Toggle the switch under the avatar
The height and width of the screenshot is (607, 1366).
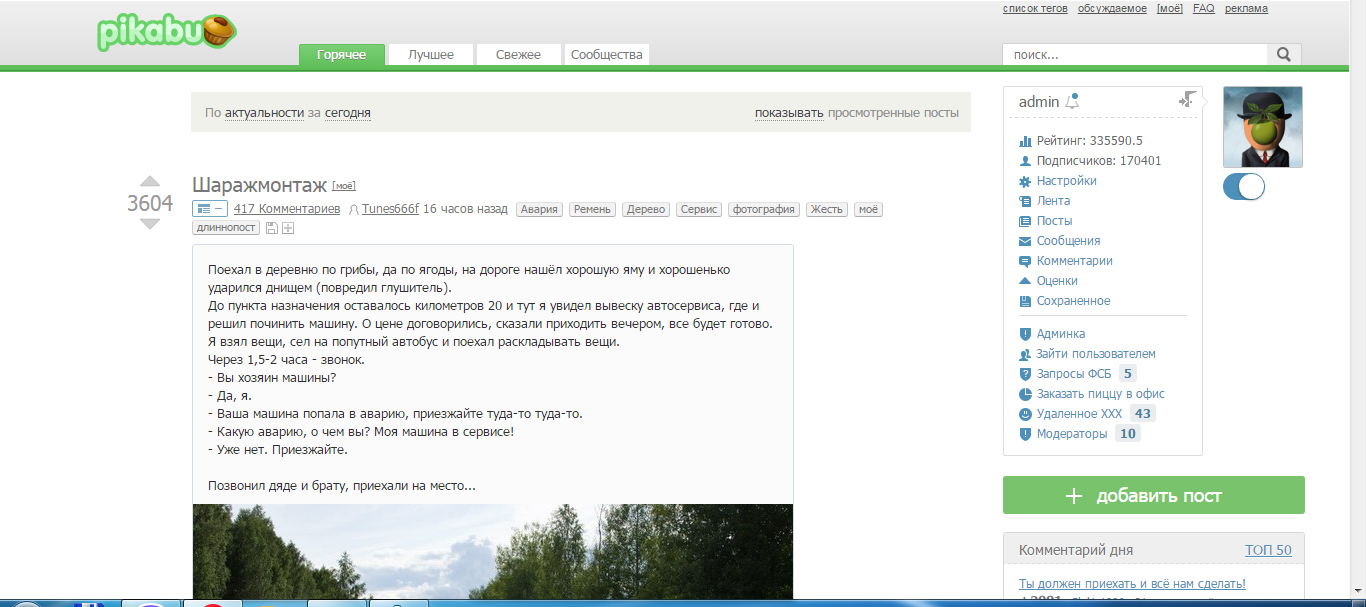coord(1243,187)
